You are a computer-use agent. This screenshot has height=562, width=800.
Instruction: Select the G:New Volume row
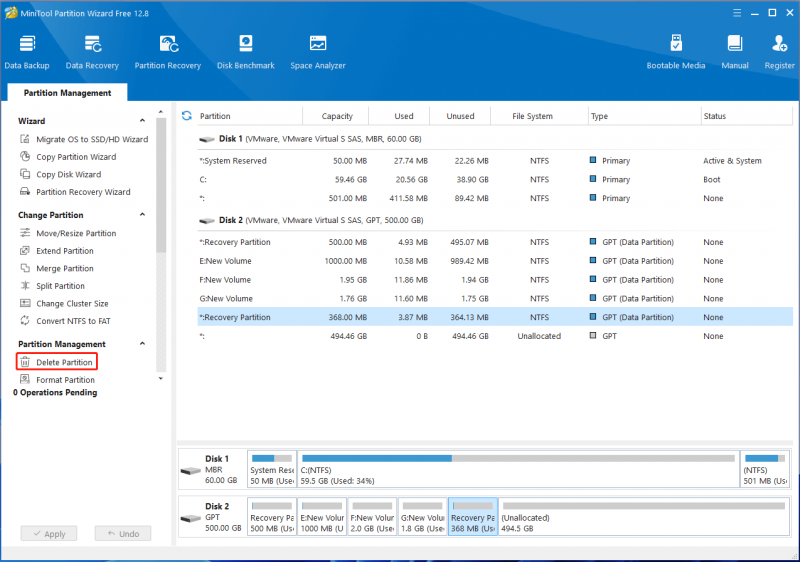point(495,299)
